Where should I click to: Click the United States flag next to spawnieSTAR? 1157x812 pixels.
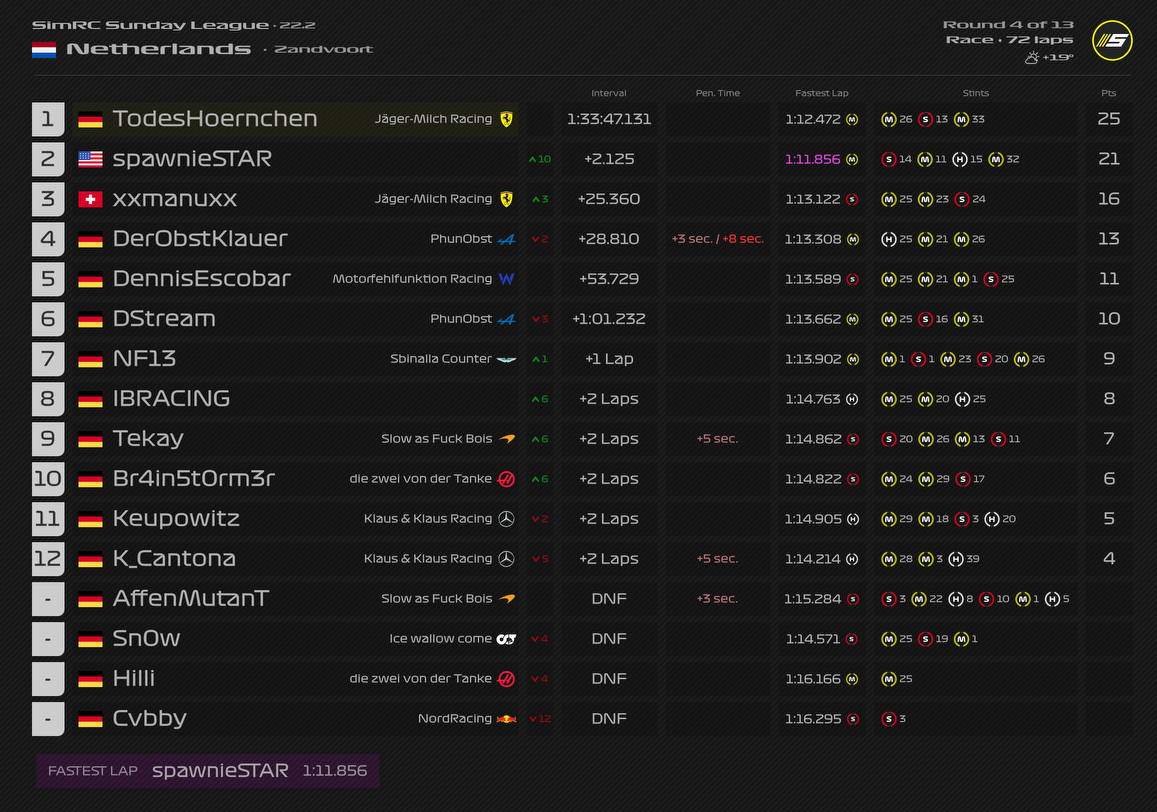point(91,159)
